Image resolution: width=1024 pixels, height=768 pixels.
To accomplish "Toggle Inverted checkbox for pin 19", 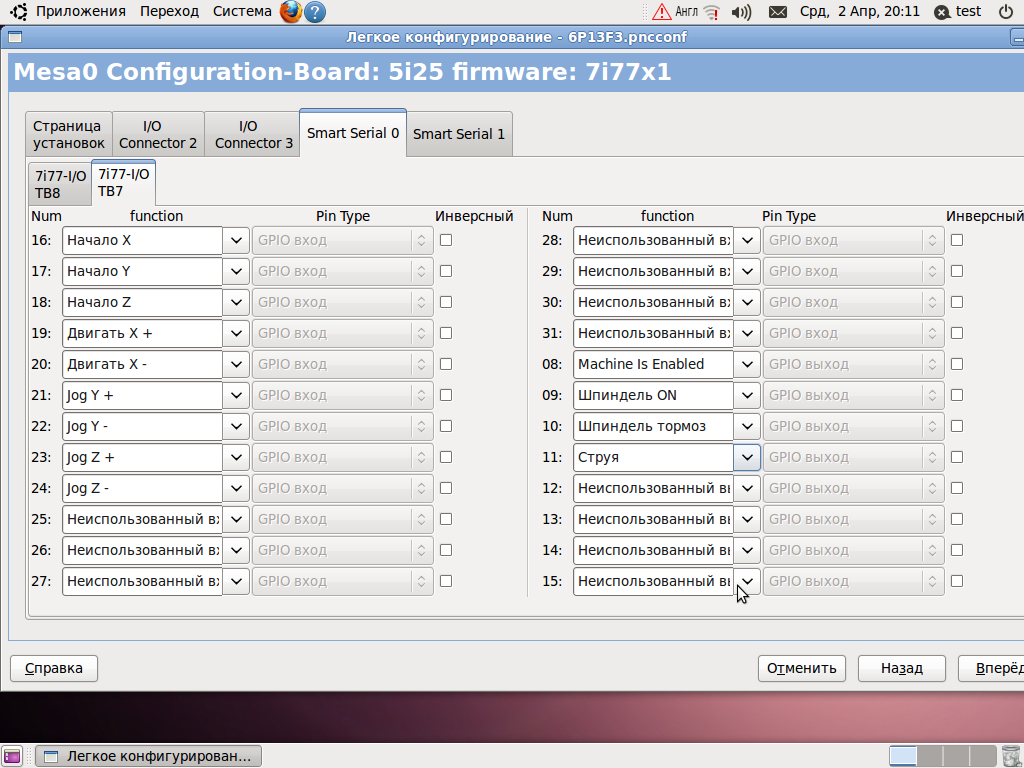I will tap(446, 333).
